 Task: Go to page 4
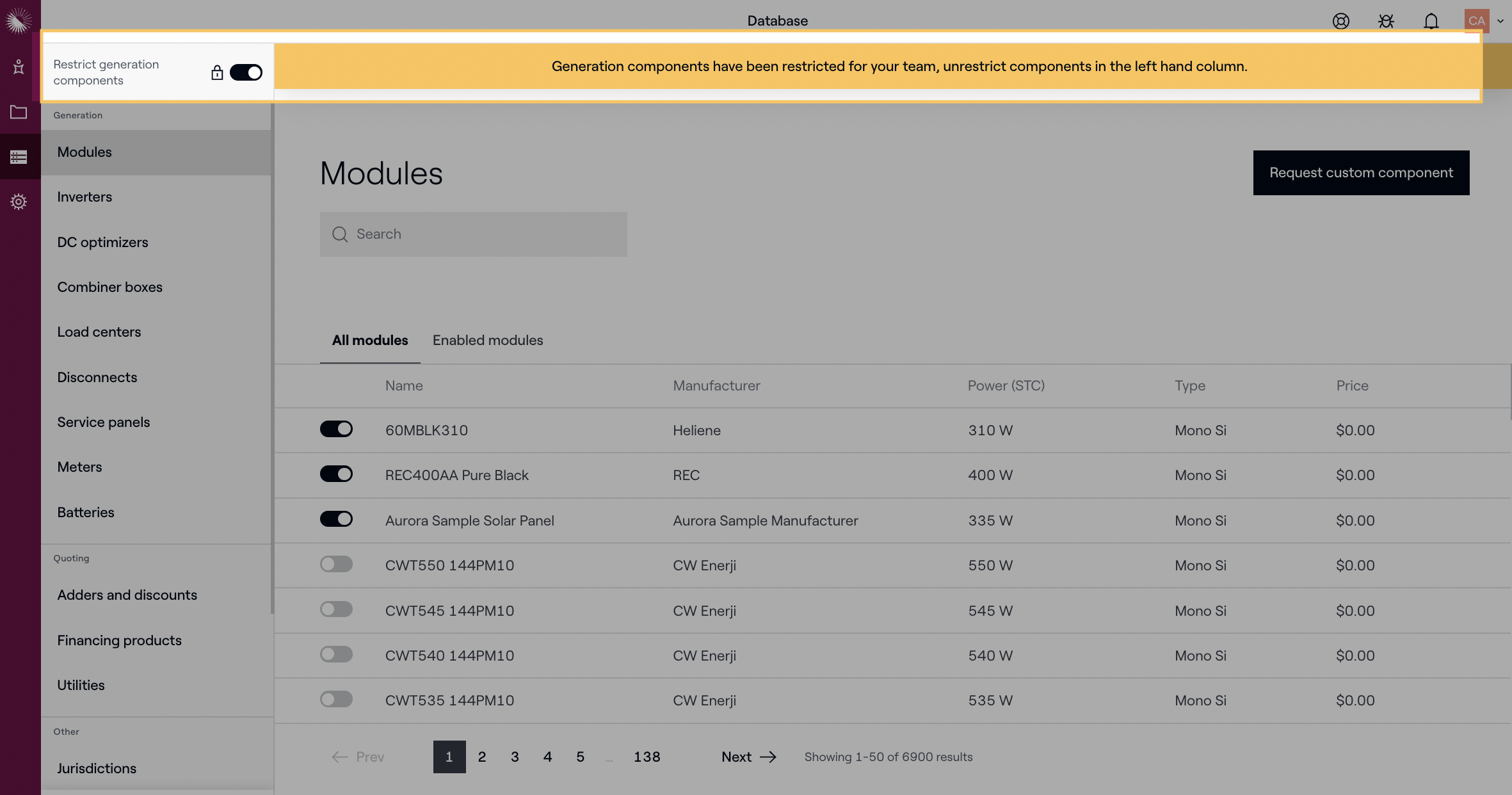[547, 757]
